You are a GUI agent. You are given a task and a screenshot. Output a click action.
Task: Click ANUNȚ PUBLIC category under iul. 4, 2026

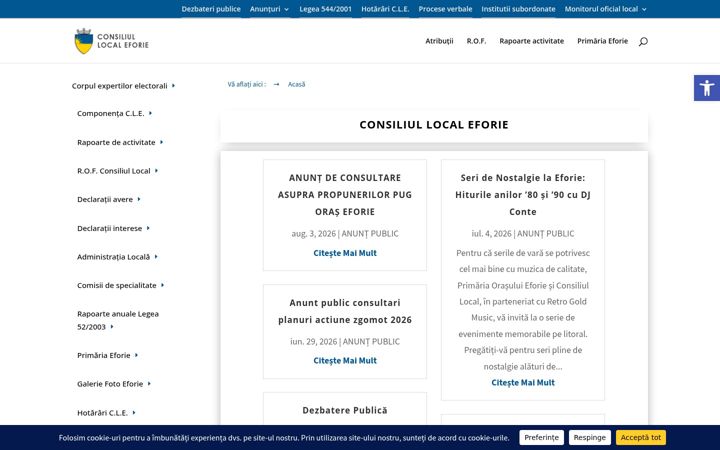click(x=546, y=233)
